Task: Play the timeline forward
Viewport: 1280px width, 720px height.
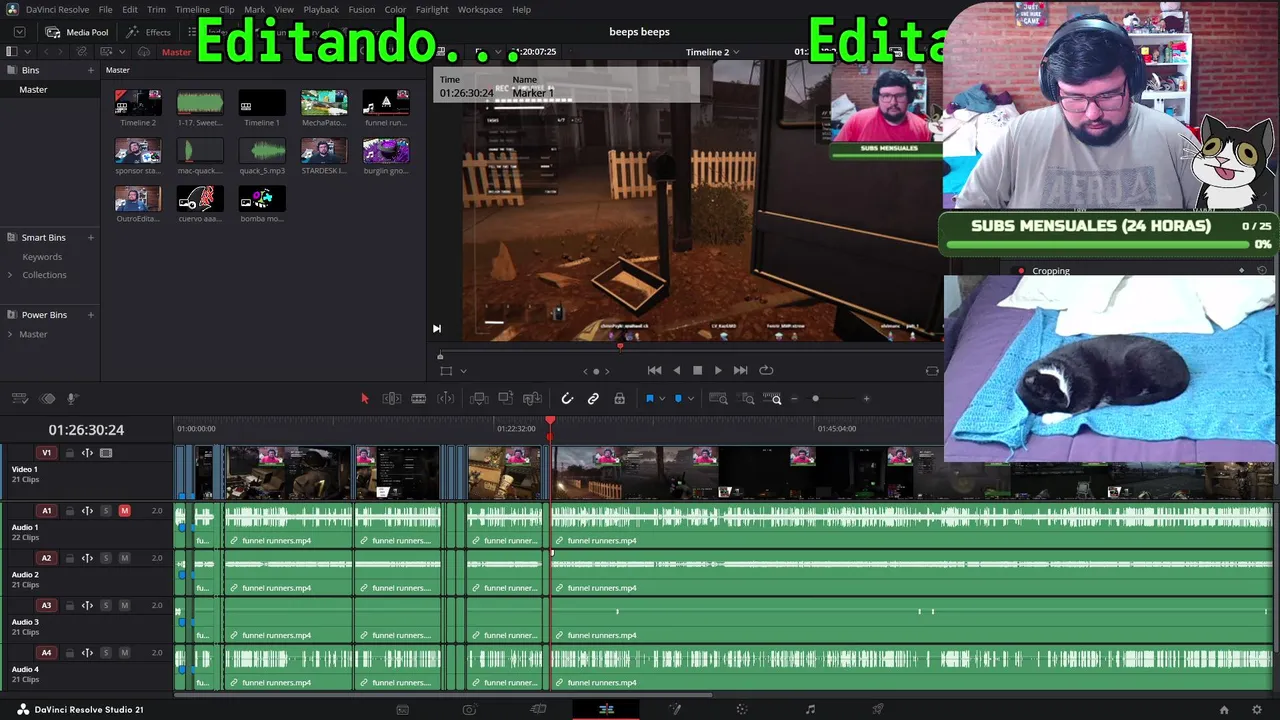Action: tap(718, 370)
